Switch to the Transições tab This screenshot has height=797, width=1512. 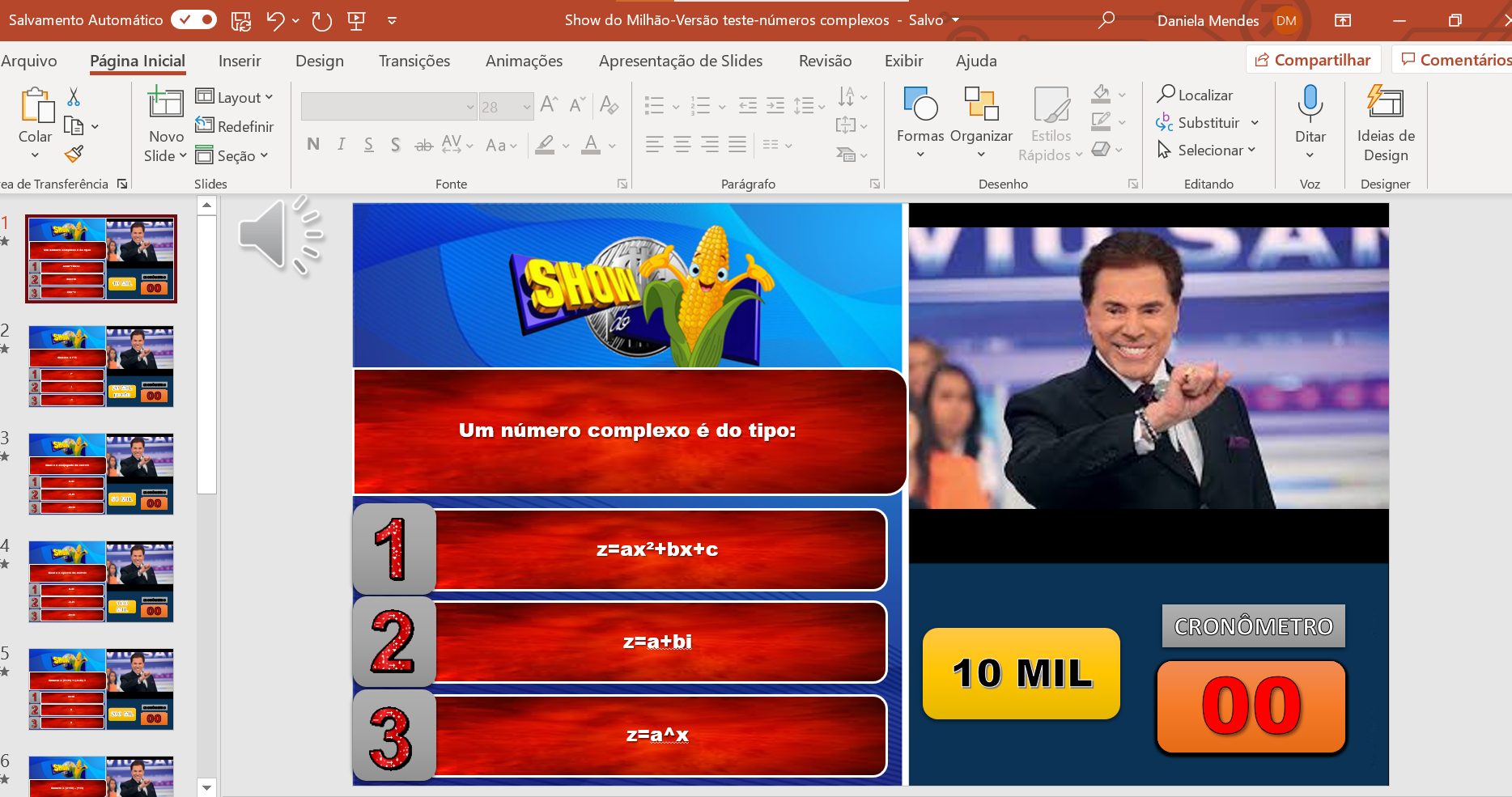point(414,61)
